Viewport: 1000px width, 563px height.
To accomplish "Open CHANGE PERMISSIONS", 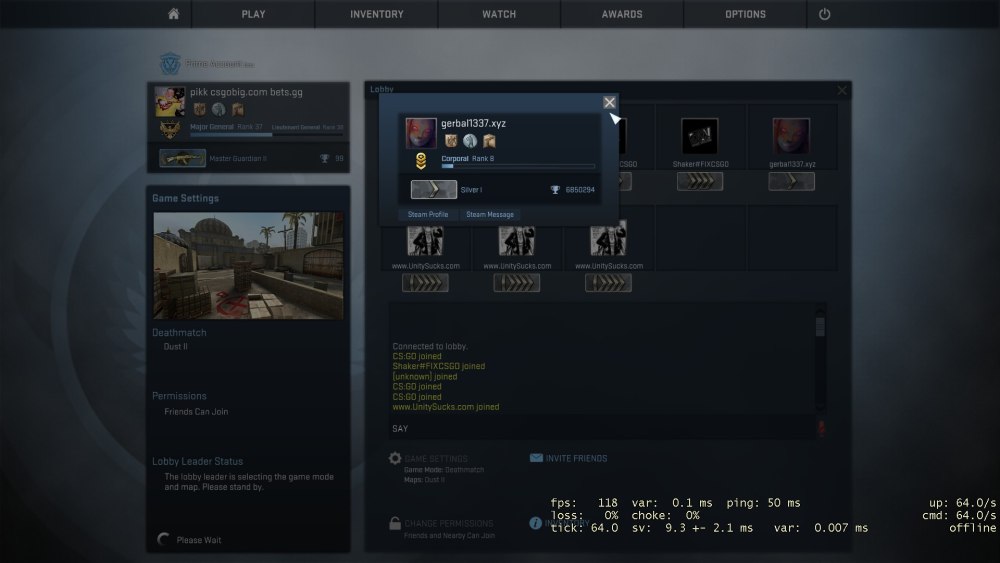I will point(448,523).
